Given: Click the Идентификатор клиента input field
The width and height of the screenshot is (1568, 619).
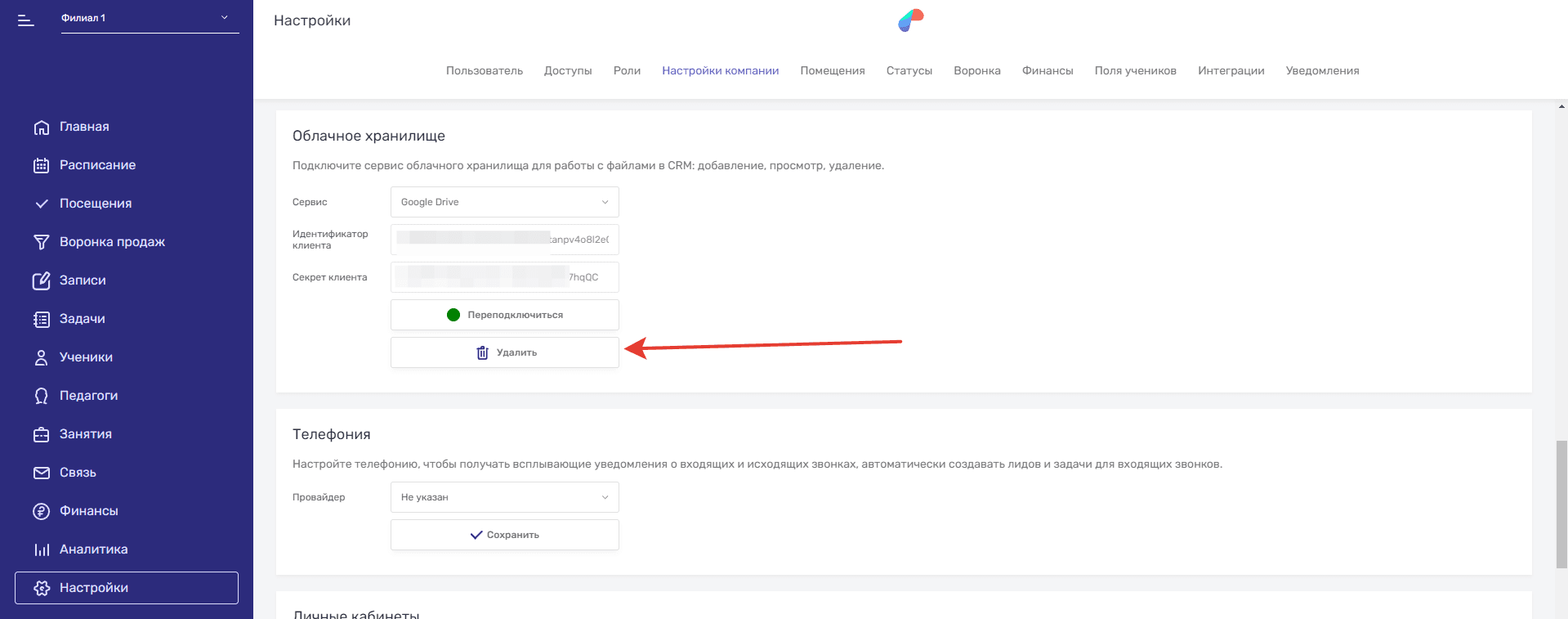Looking at the screenshot, I should (504, 240).
